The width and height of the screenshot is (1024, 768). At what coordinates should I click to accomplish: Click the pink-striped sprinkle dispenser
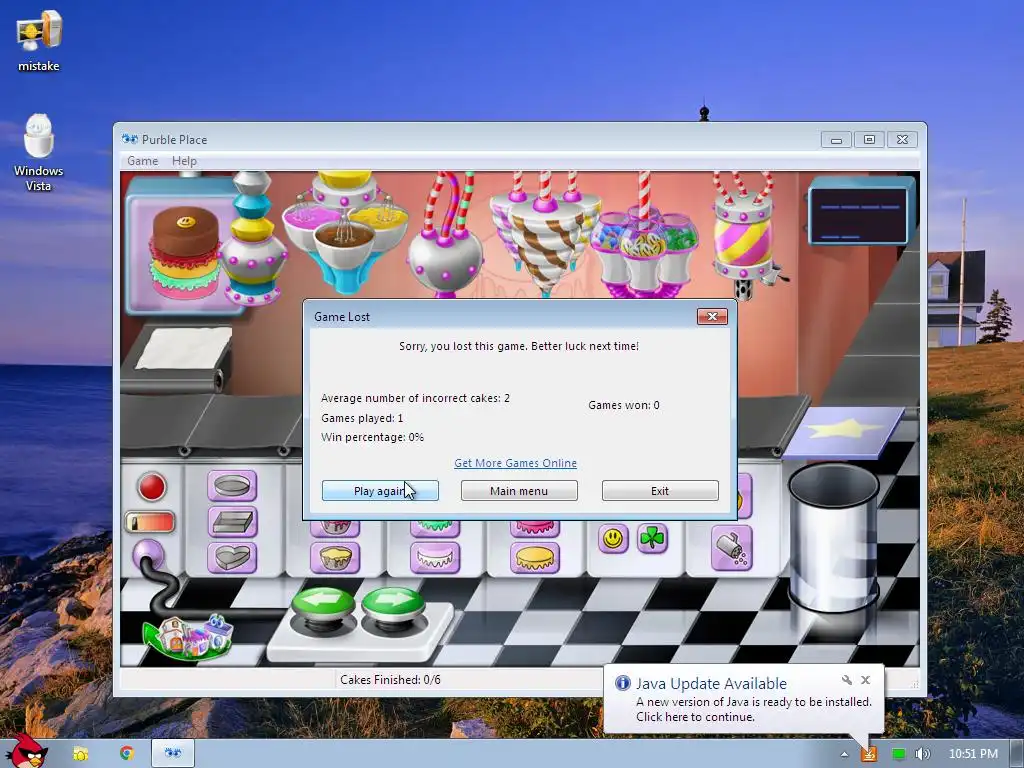(744, 235)
